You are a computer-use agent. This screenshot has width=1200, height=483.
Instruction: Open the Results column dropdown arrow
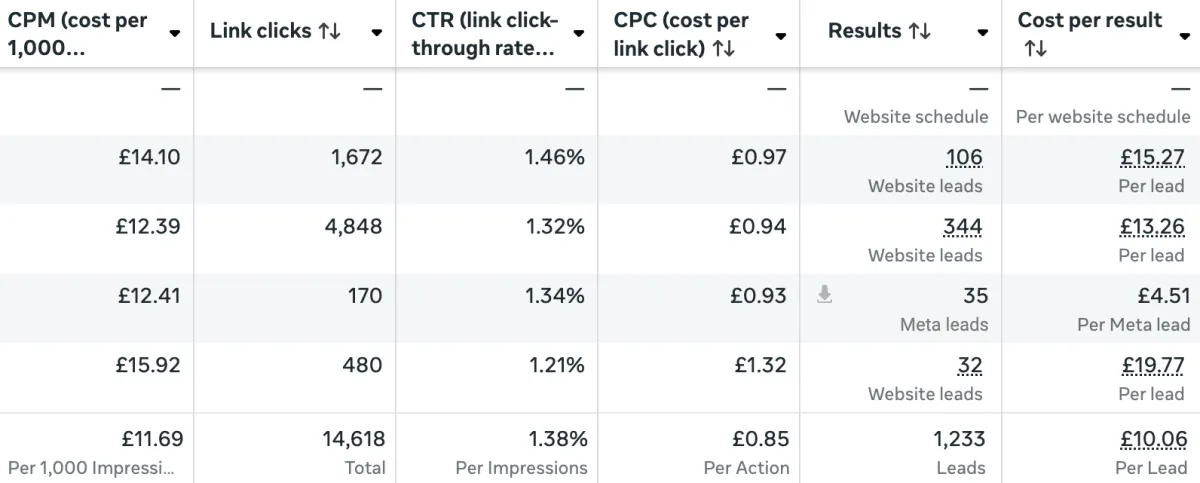click(983, 33)
